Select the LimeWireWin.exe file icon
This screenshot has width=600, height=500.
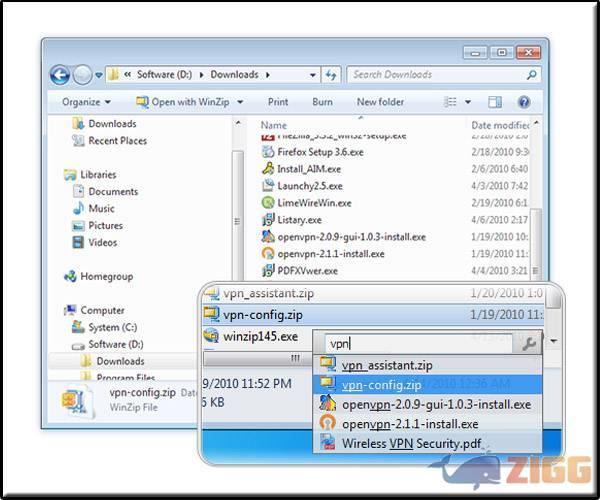(x=268, y=203)
